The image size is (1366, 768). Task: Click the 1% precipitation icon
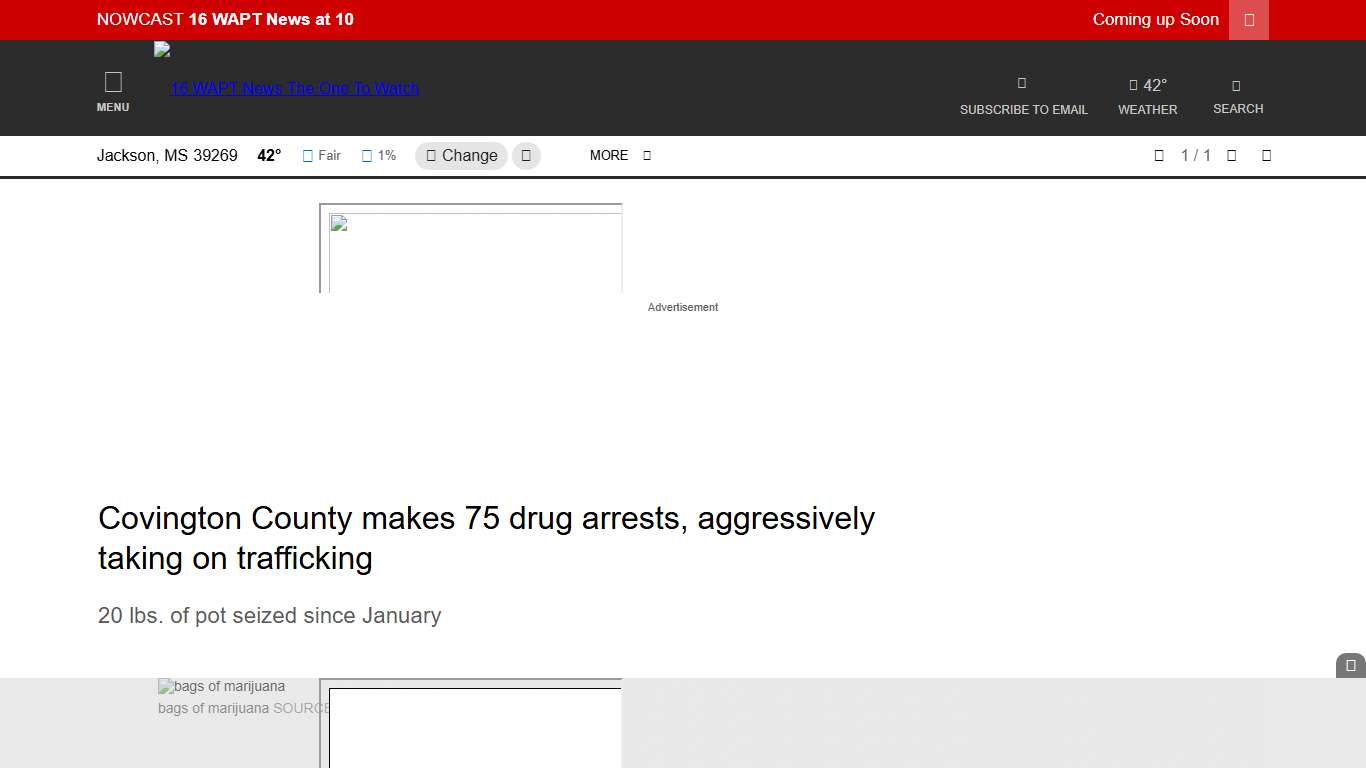367,156
